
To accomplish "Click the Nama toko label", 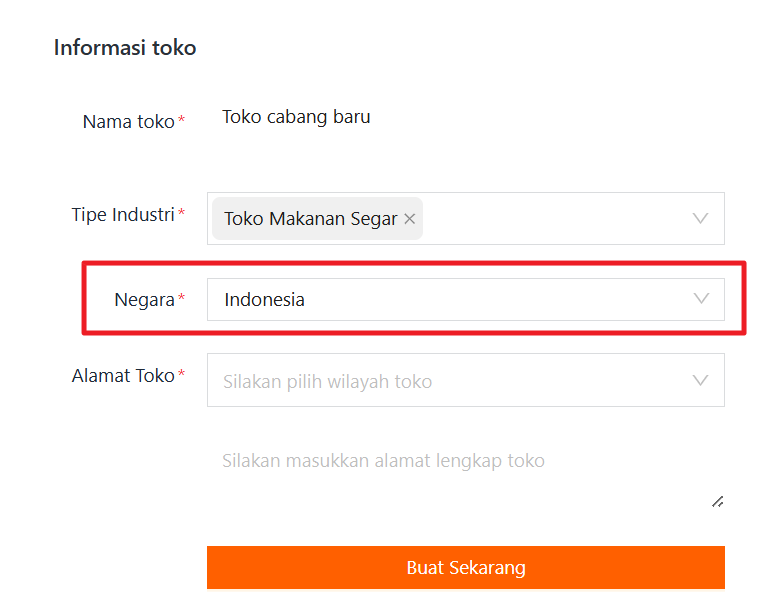I will (x=128, y=122).
